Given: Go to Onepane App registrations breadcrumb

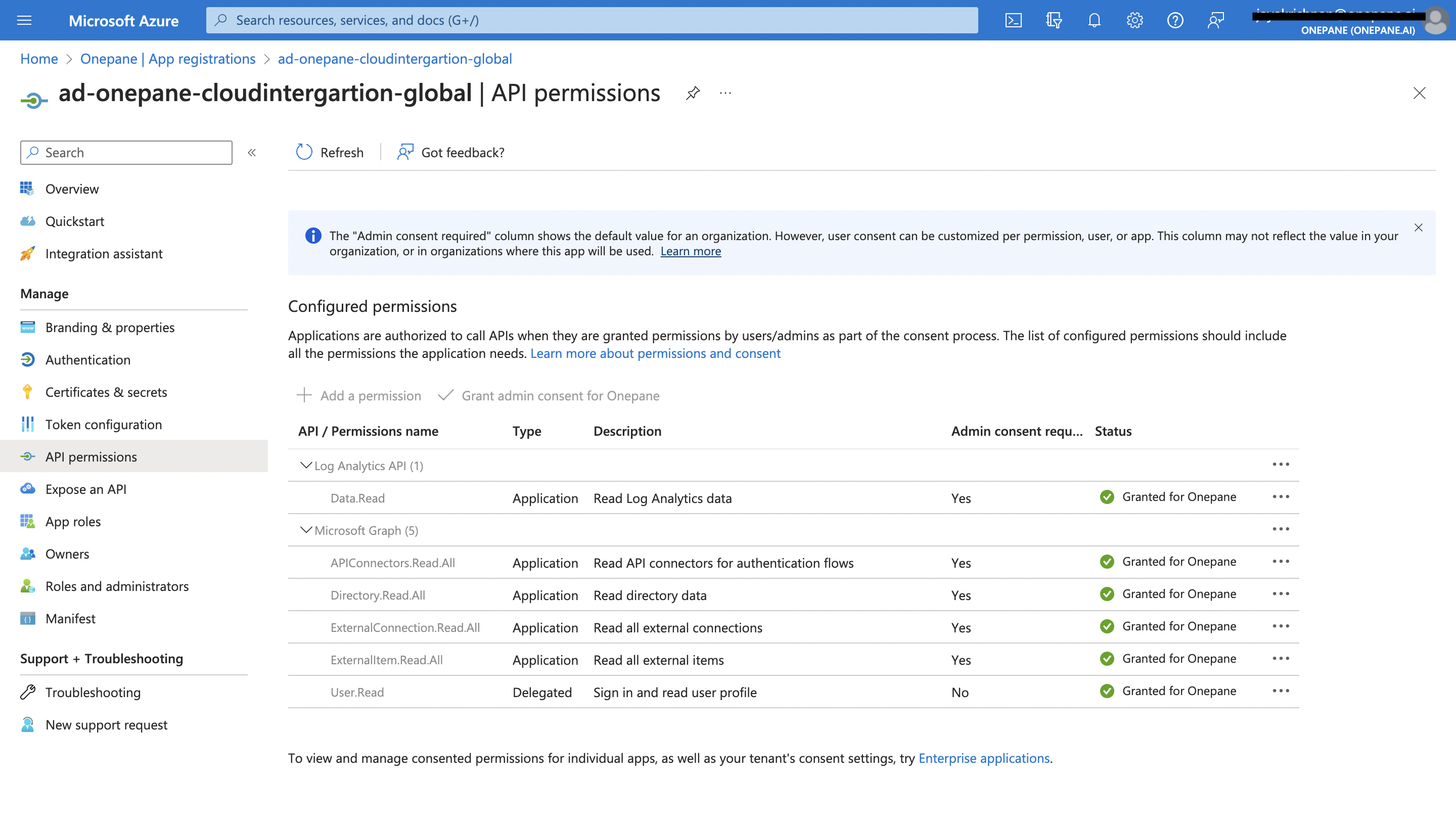Looking at the screenshot, I should pyautogui.click(x=167, y=59).
